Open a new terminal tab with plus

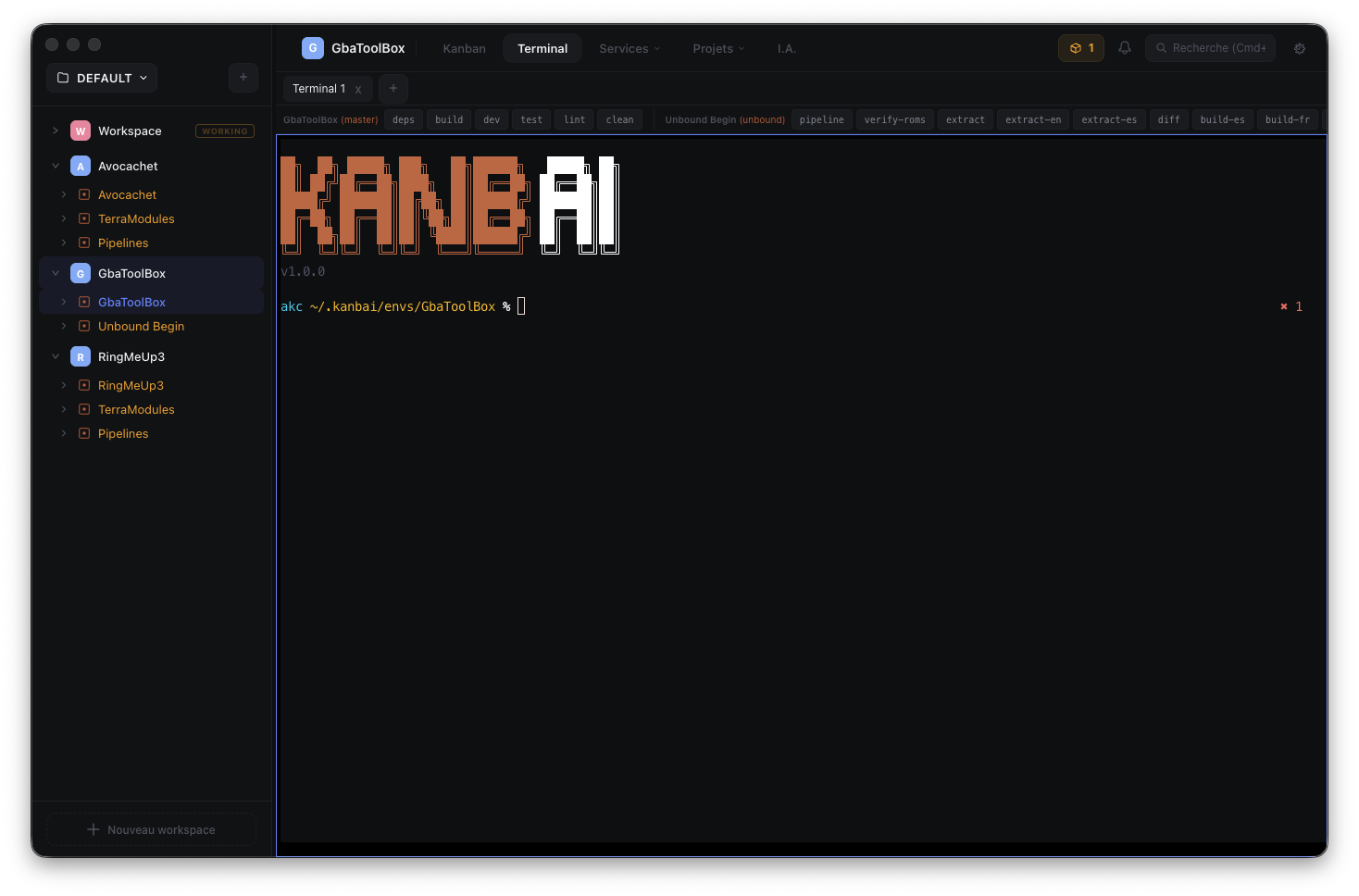pos(393,89)
